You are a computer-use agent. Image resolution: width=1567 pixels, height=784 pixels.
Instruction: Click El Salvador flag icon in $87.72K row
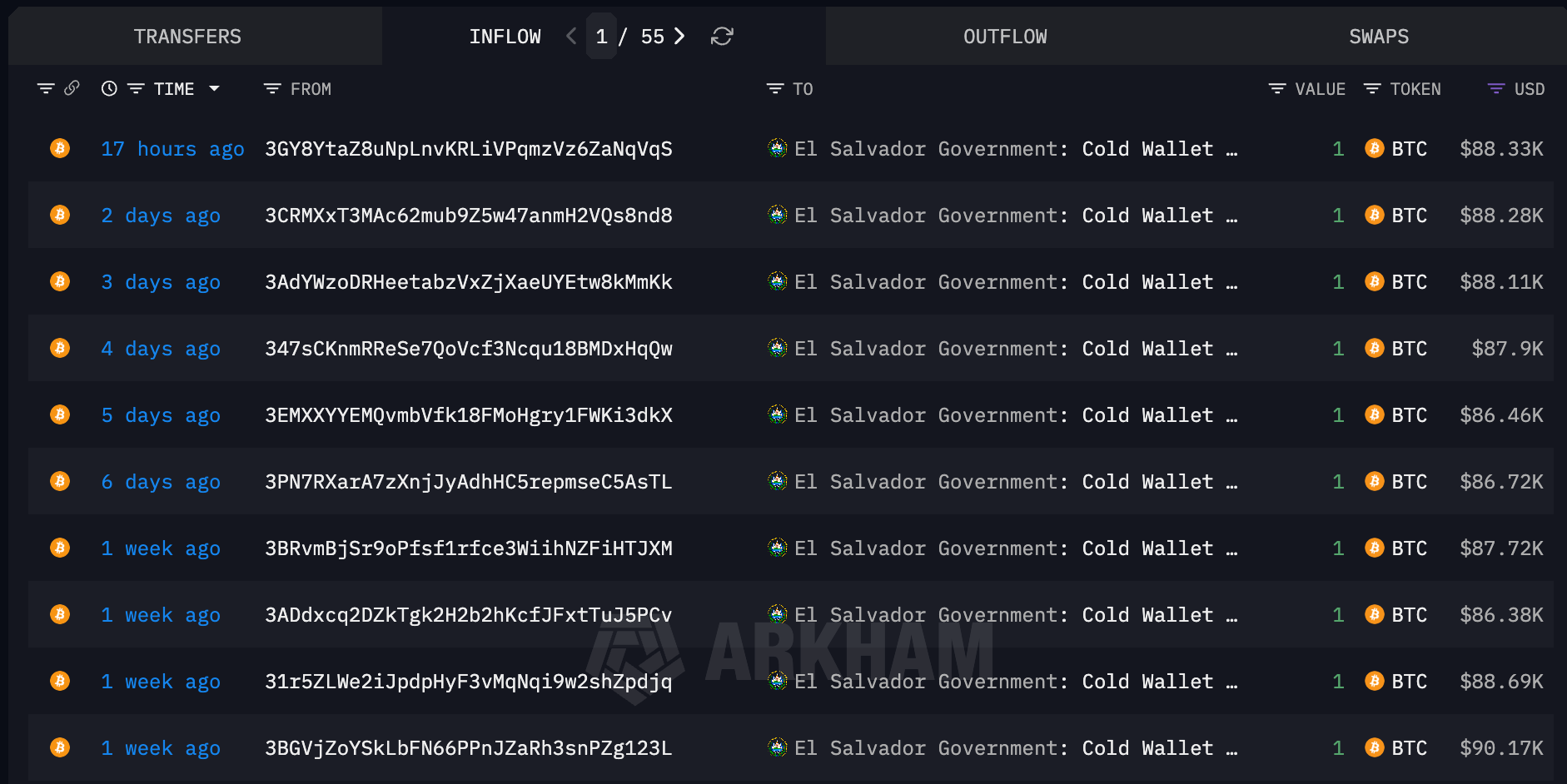click(778, 548)
